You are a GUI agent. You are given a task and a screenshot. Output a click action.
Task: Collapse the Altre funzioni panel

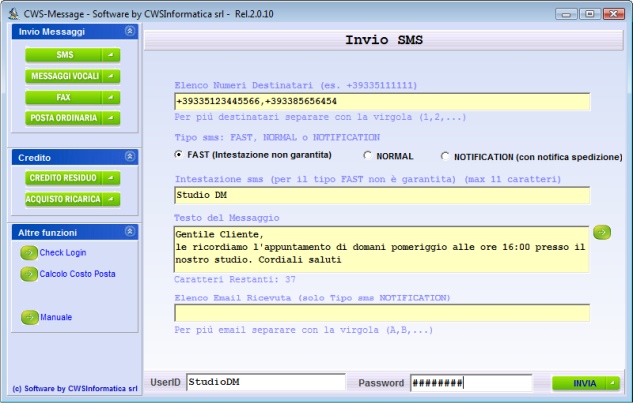pyautogui.click(x=130, y=231)
